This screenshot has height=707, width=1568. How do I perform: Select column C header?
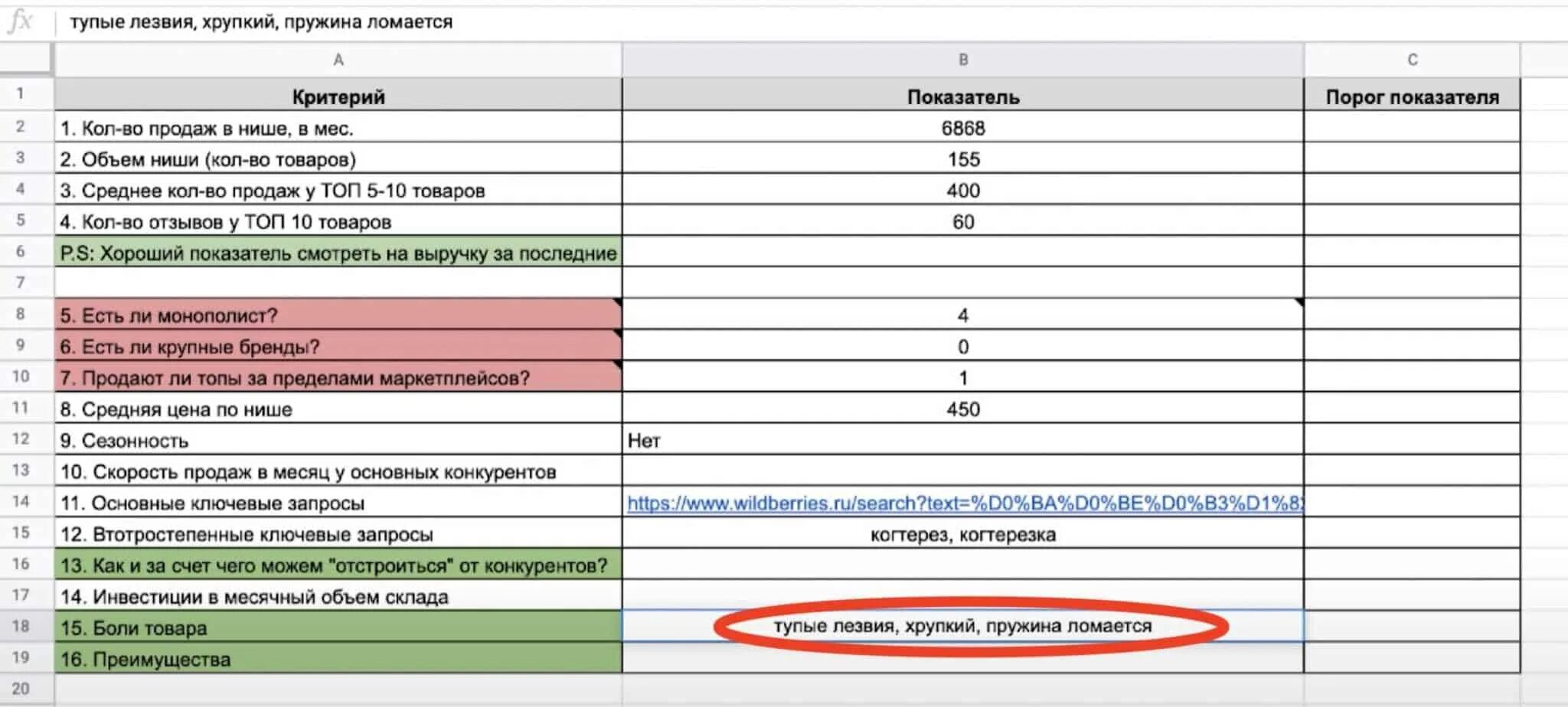tap(1412, 60)
